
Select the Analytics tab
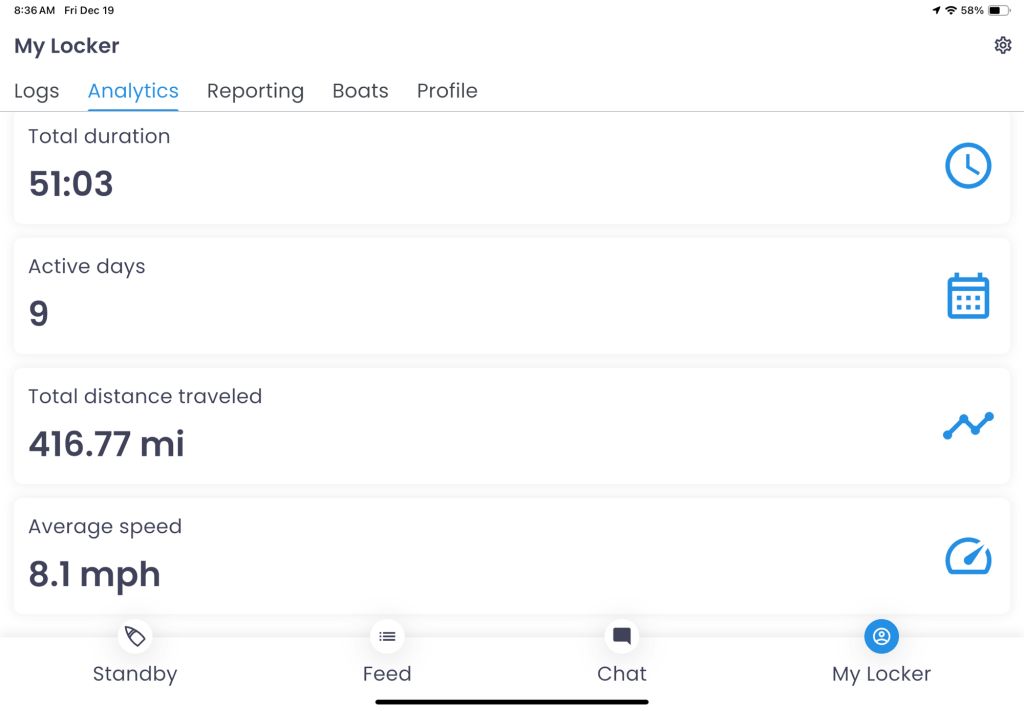click(133, 91)
